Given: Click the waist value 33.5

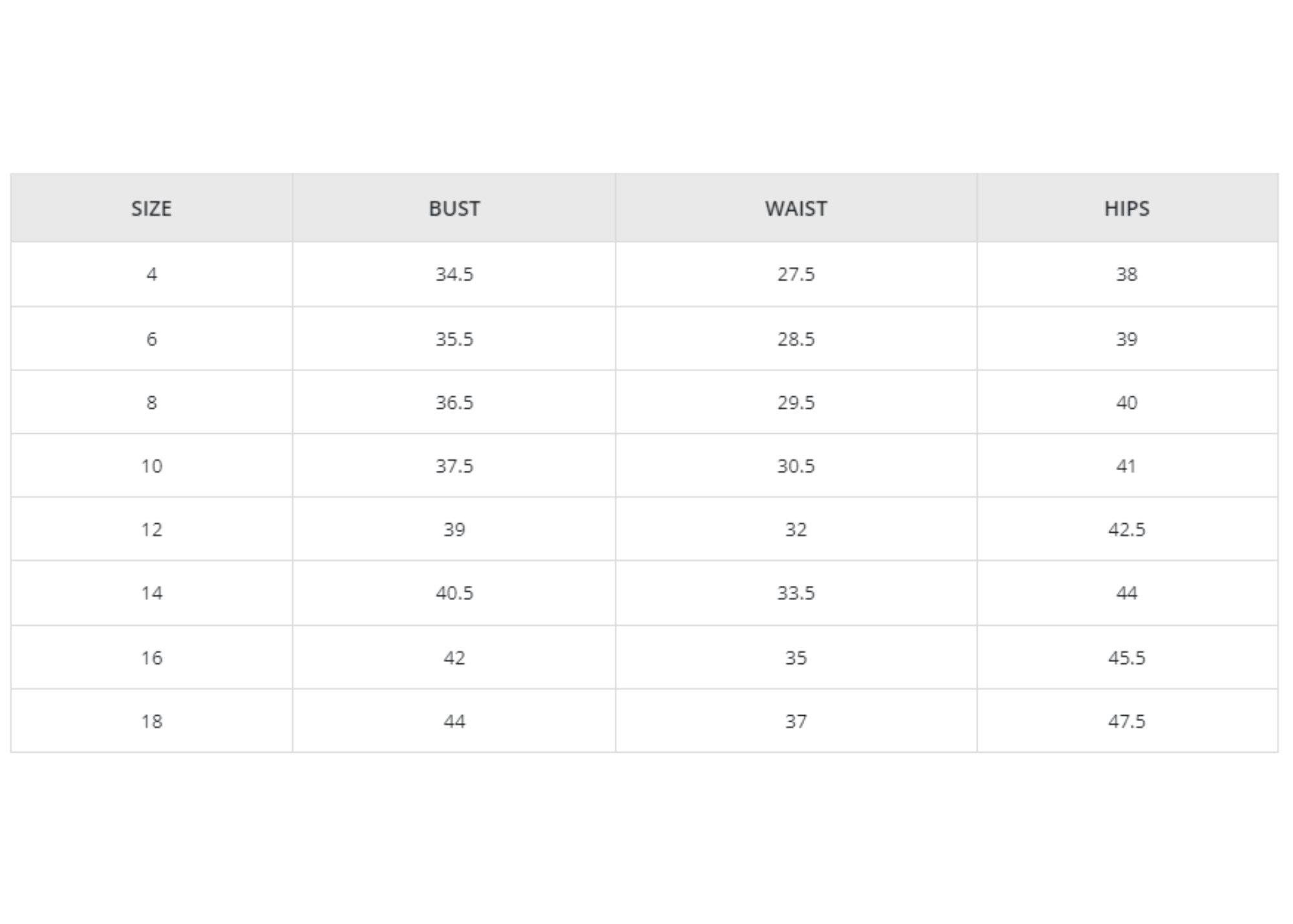Looking at the screenshot, I should coord(796,593).
